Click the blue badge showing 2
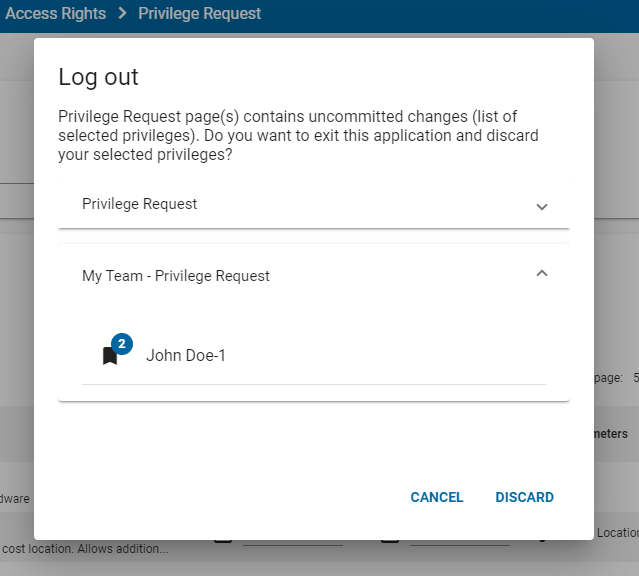Viewport: 639px width, 576px height. (122, 344)
